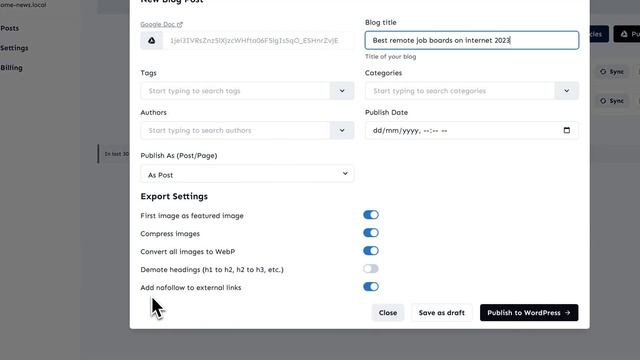Click the Google Drive icon beside document ID
This screenshot has height=360, width=640.
[x=151, y=40]
